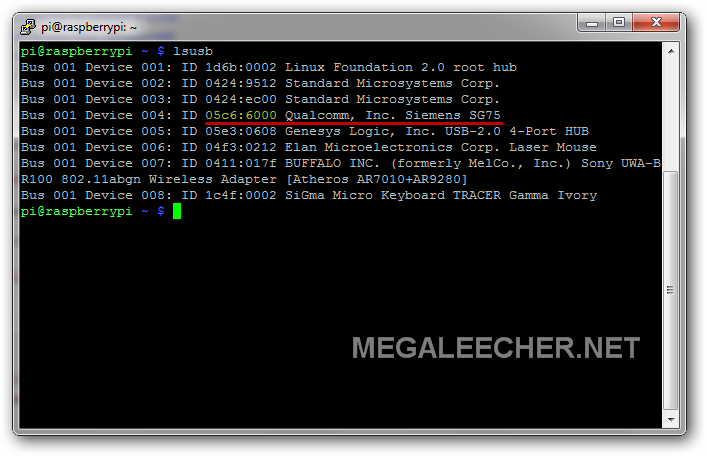The height and width of the screenshot is (456, 707).
Task: Click the first green pi@raspberrypi prompt
Action: coord(77,52)
